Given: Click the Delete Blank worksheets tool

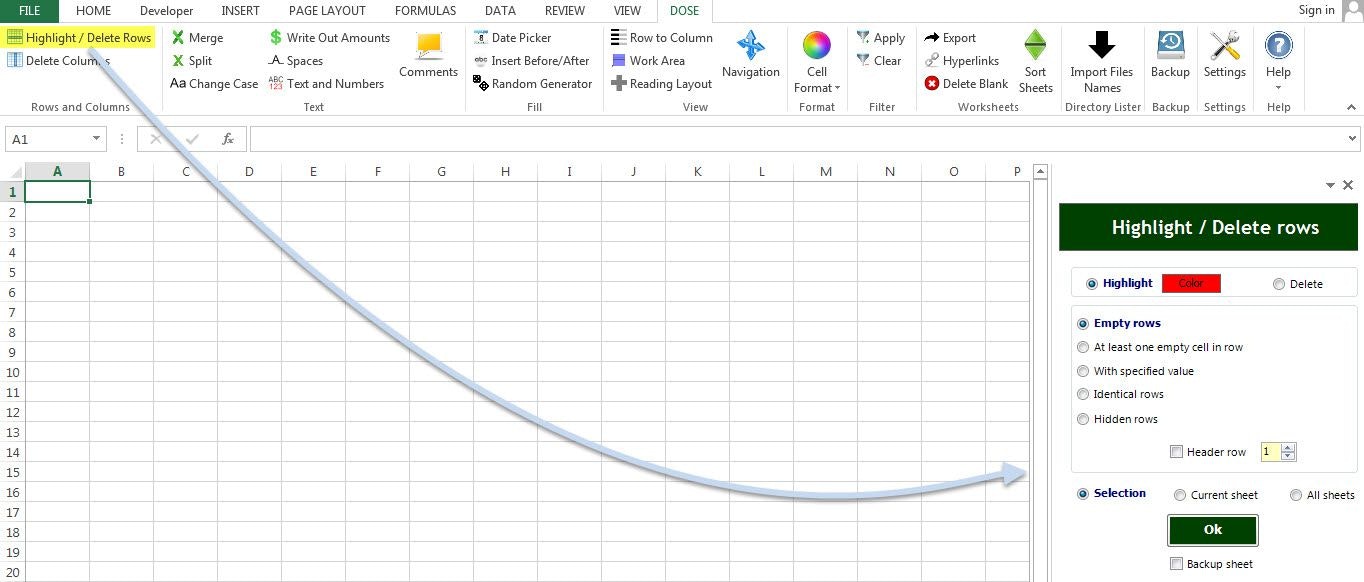Looking at the screenshot, I should [x=966, y=84].
